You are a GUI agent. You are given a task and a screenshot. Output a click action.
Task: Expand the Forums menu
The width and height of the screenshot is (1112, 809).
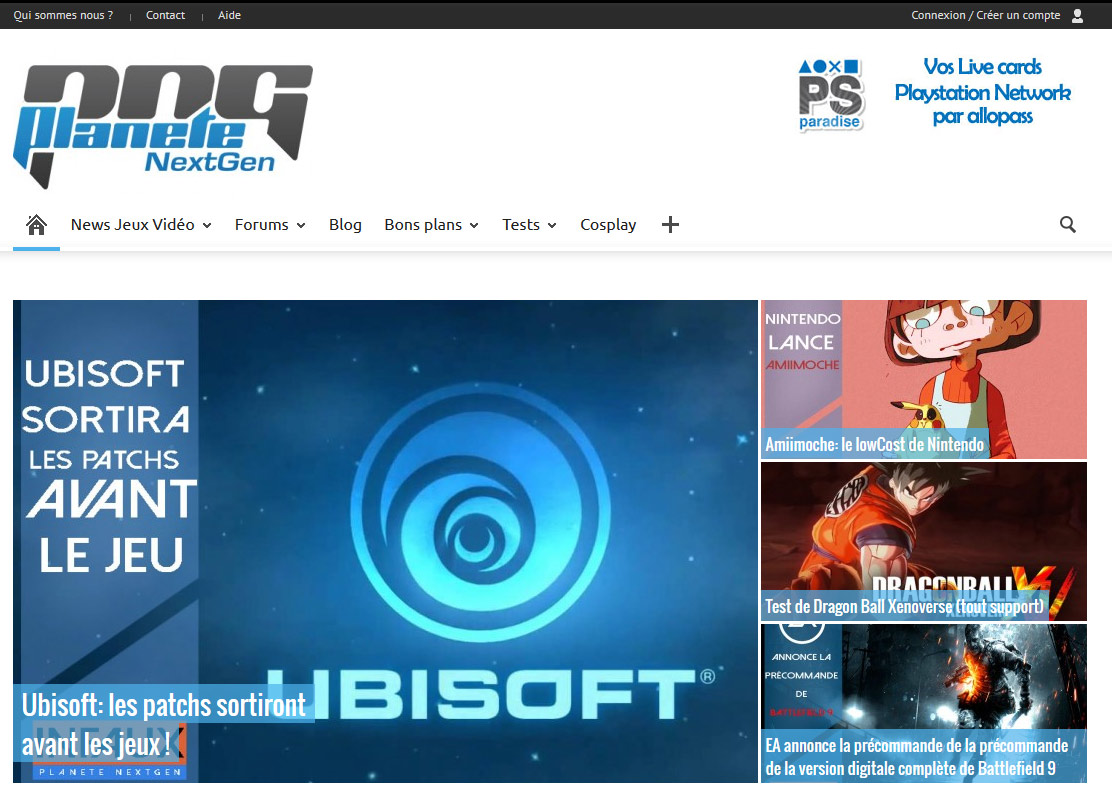click(x=270, y=225)
